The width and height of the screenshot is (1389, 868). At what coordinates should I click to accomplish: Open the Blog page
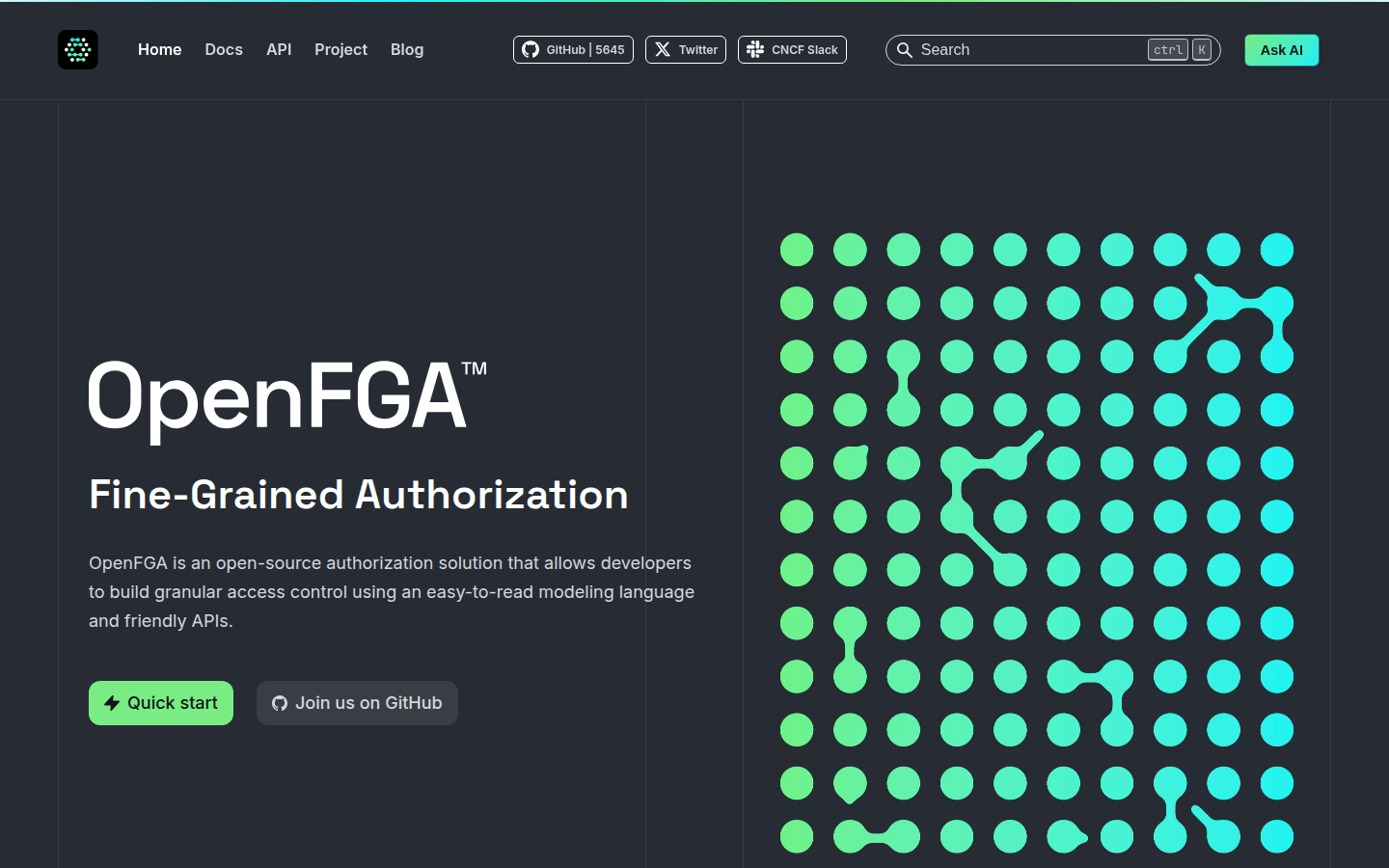point(407,50)
